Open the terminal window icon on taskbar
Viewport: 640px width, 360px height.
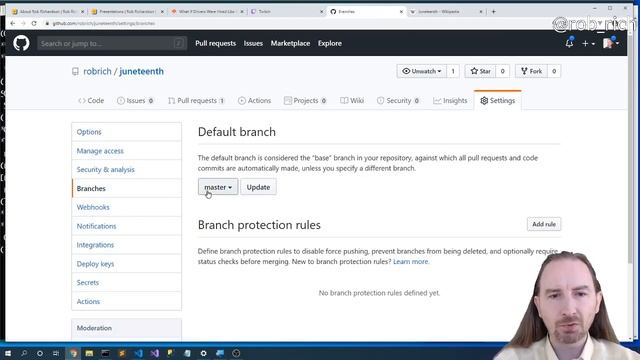106,353
